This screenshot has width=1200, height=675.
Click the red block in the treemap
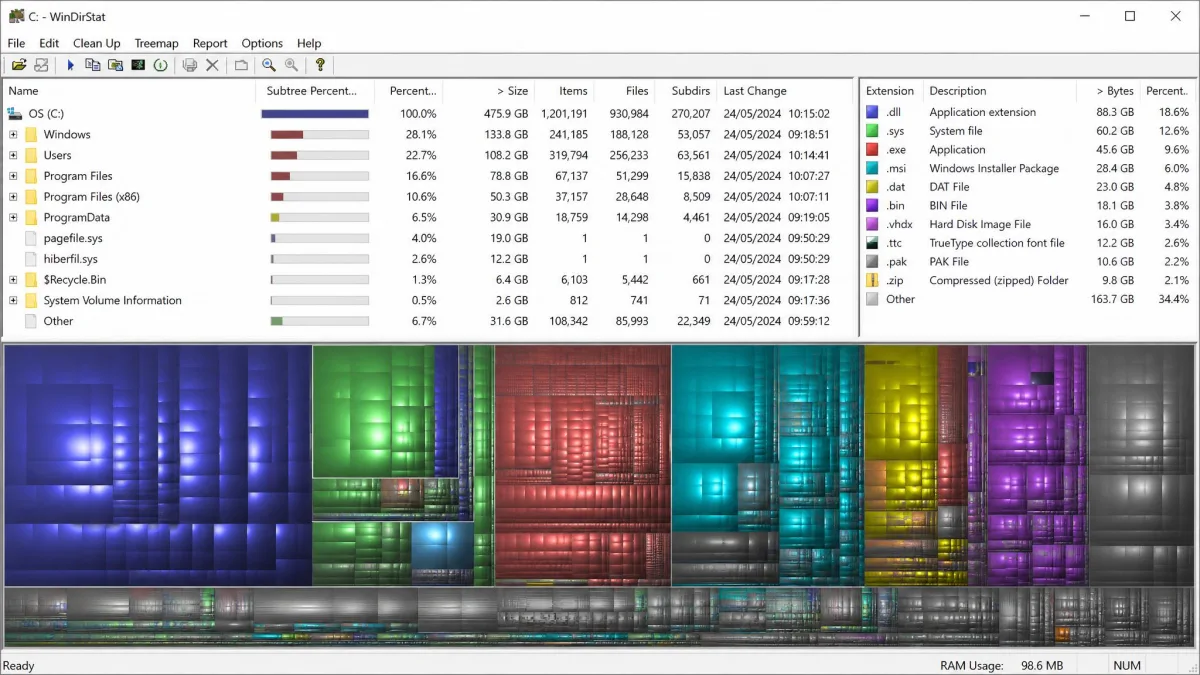[x=582, y=465]
